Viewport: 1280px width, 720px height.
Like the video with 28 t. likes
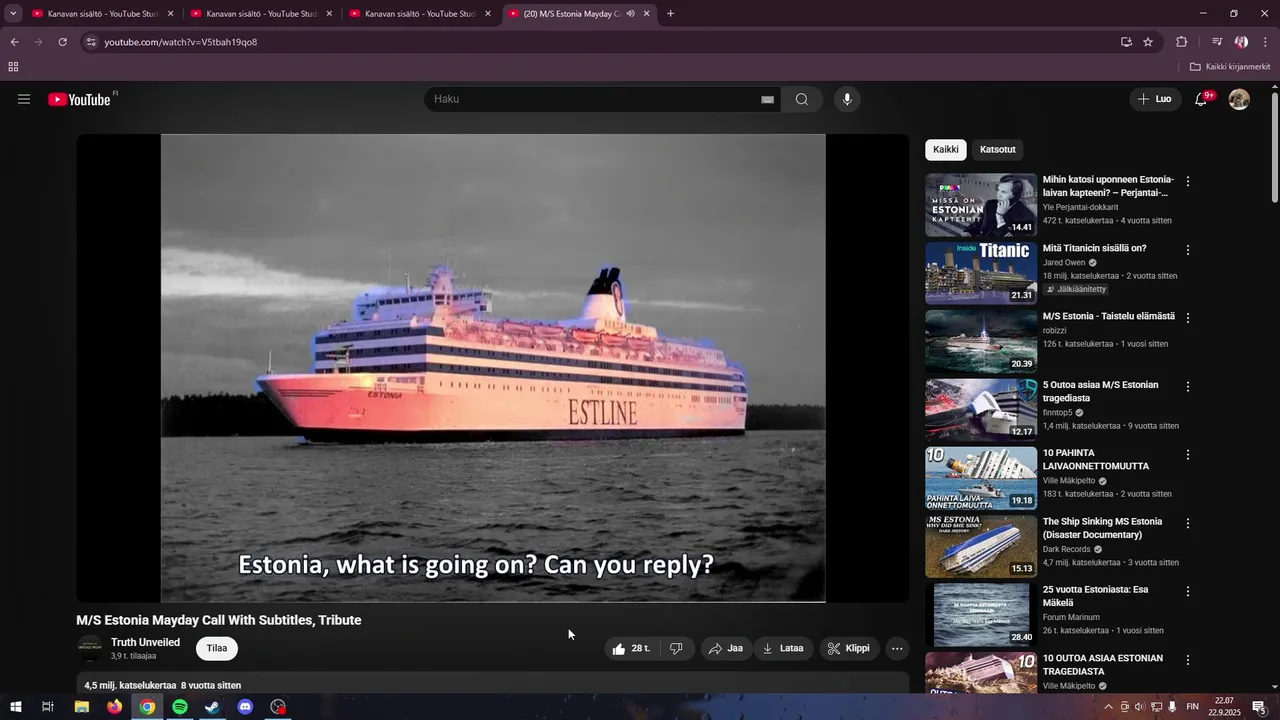tap(631, 648)
